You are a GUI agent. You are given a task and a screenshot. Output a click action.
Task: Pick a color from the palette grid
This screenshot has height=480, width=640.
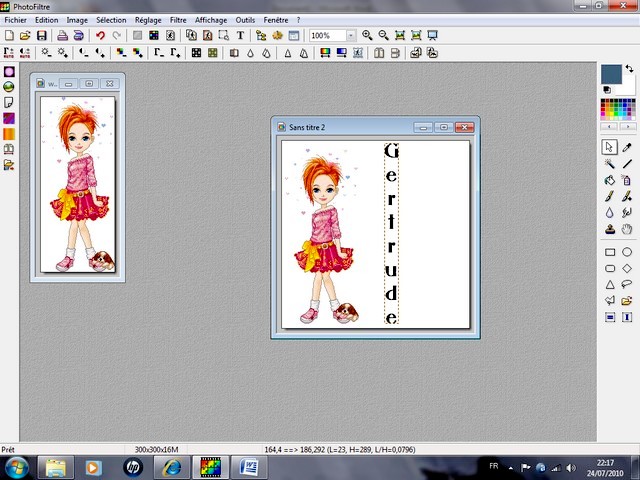tap(618, 109)
